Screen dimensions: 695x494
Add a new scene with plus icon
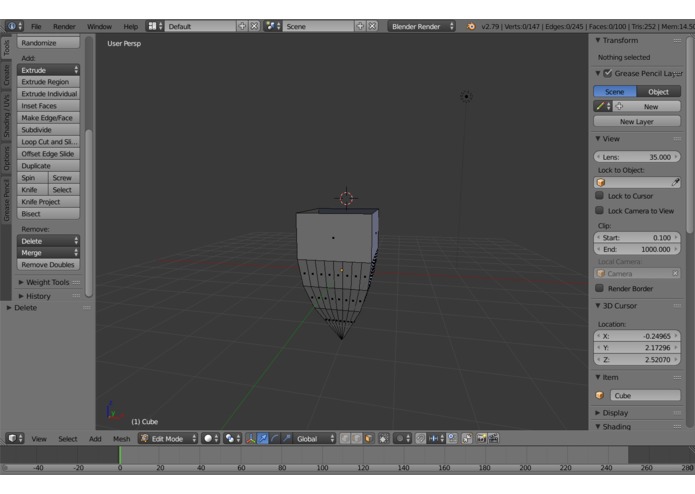(x=360, y=26)
